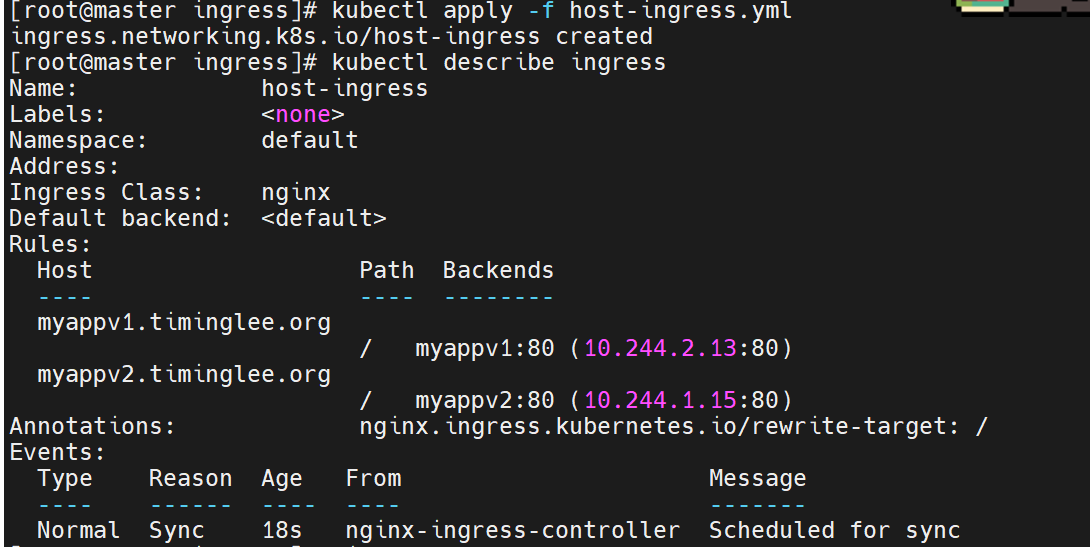The width and height of the screenshot is (1090, 547).
Task: Click annotation 'nginx.ingress.kubernetes.io/rewrite-target: /'
Action: click(x=674, y=426)
